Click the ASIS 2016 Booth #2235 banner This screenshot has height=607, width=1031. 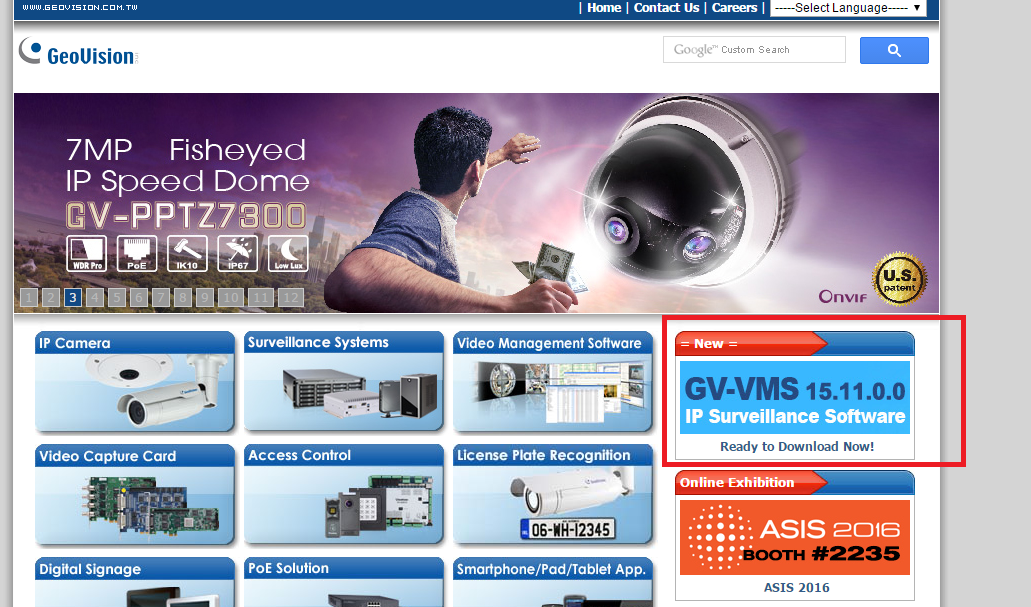tap(795, 537)
